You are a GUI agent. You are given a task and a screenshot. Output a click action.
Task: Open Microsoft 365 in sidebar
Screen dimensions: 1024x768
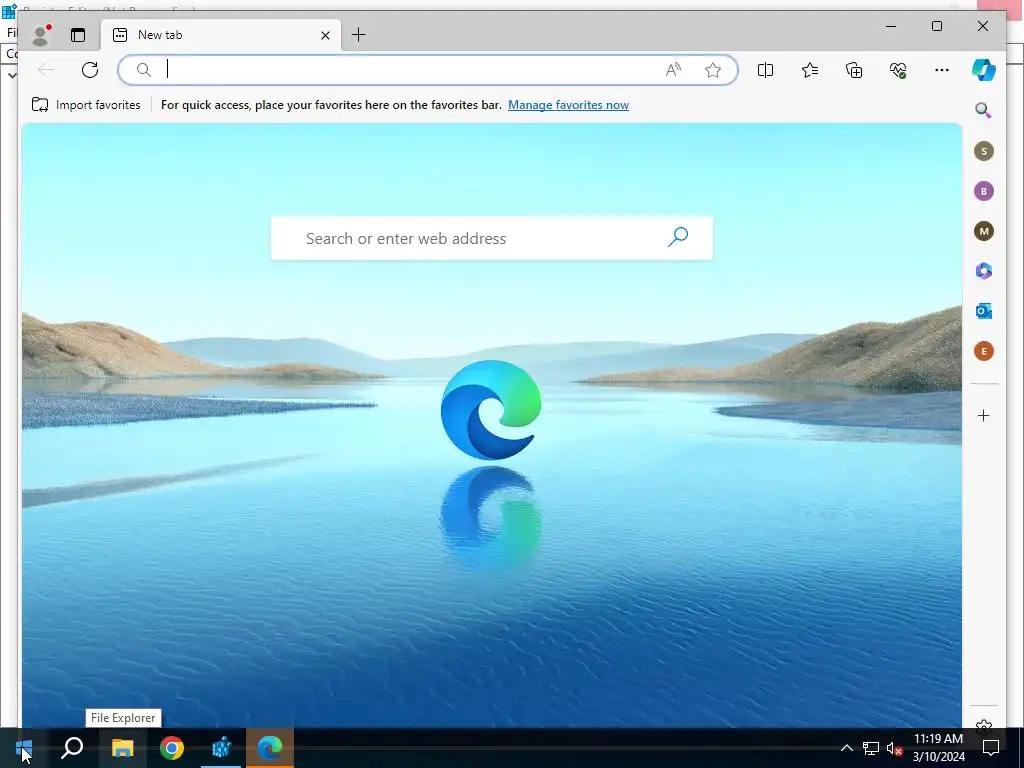(984, 271)
